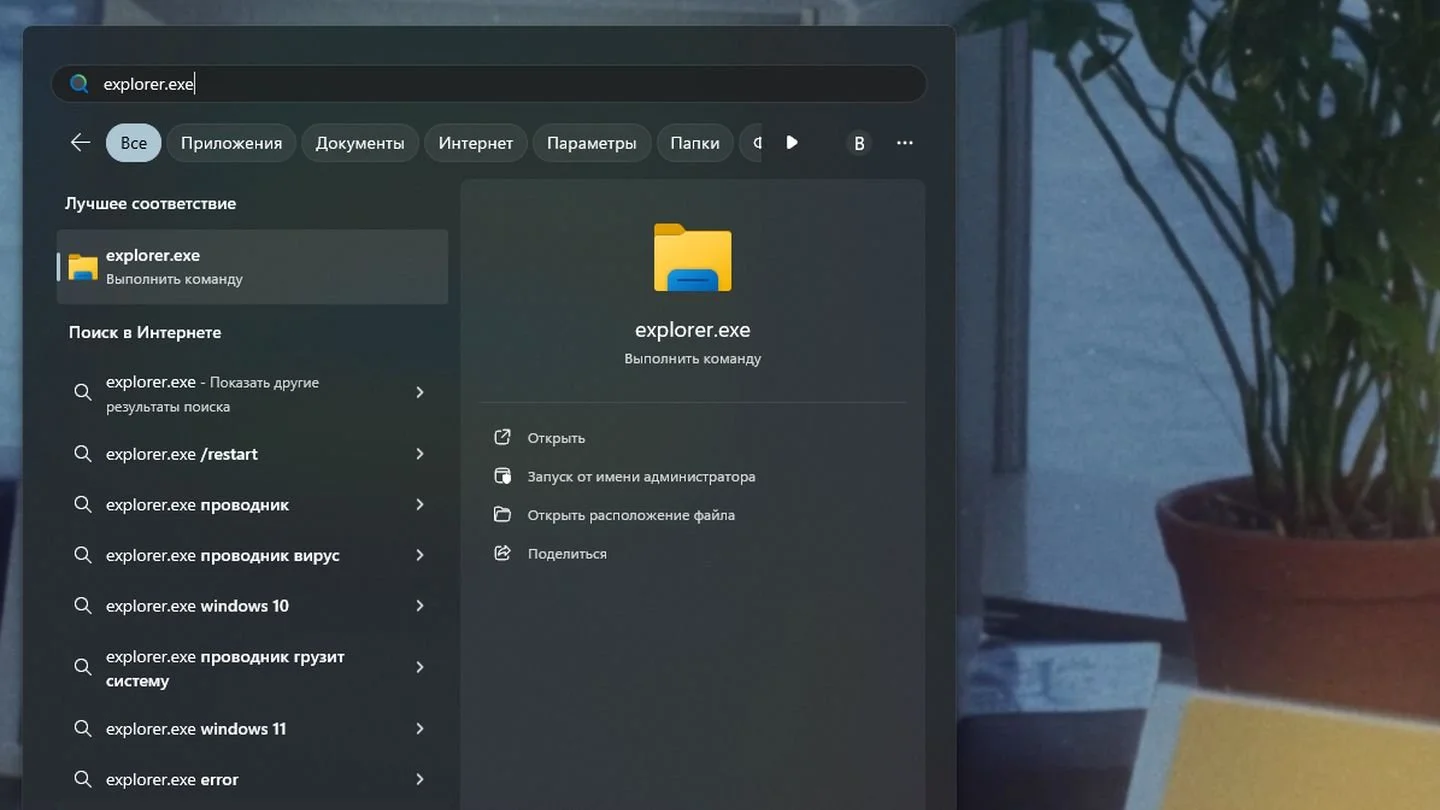This screenshot has height=810, width=1440.
Task: Click the magnifier icon beside "explorer.exe windows 11"
Action: 84,729
